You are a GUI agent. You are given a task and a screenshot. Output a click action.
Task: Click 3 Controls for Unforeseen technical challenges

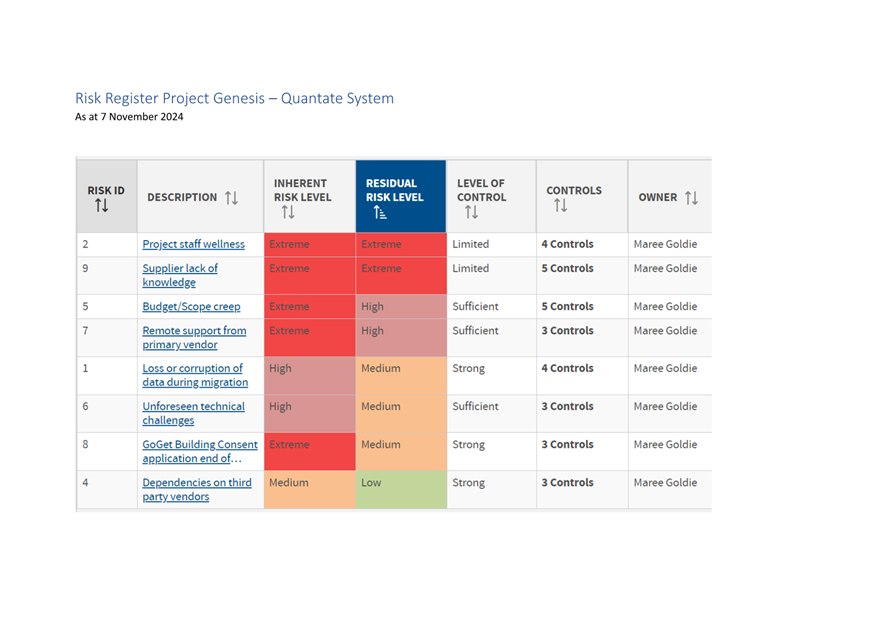click(567, 406)
